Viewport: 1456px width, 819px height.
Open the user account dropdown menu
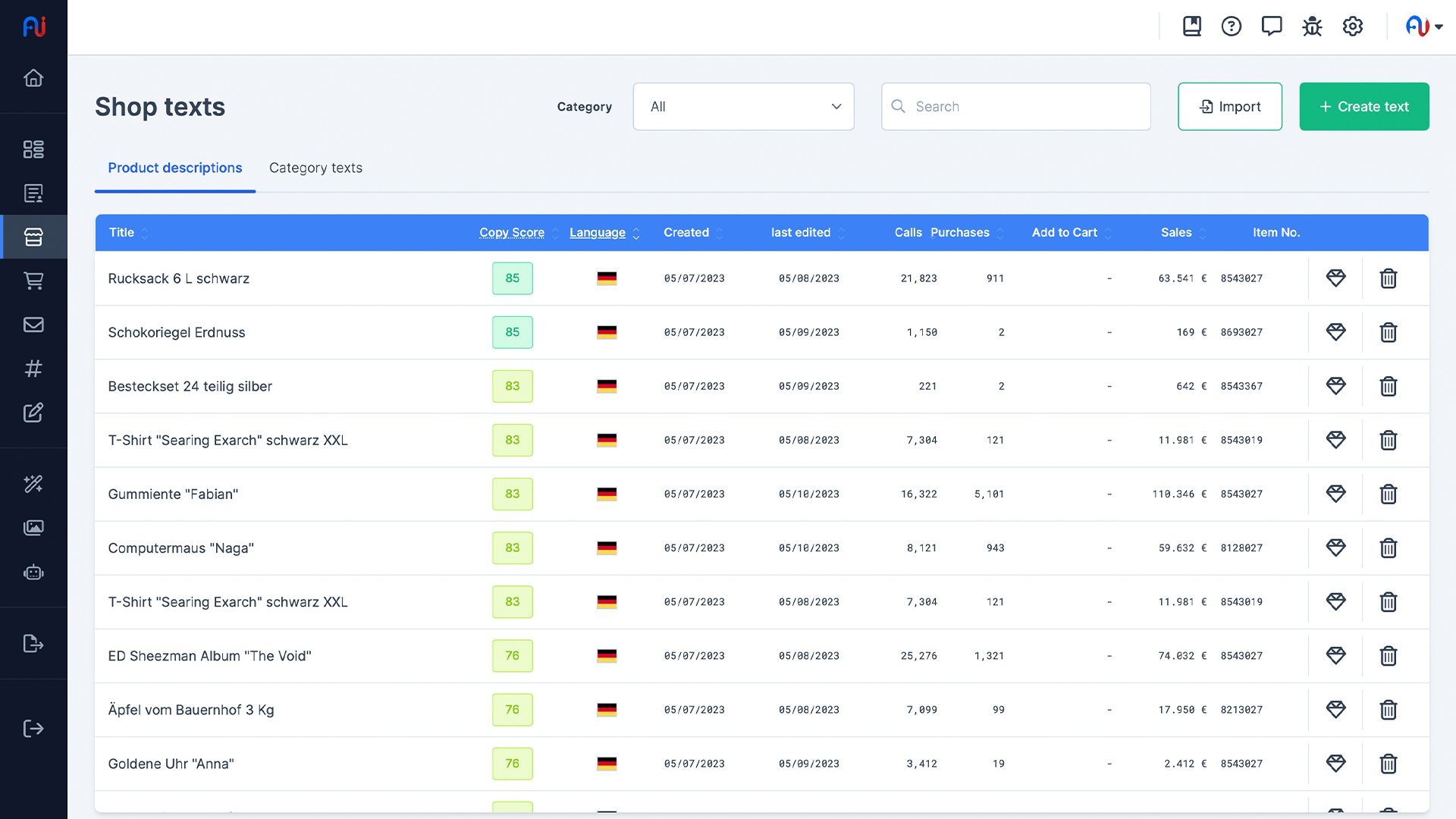[1423, 27]
